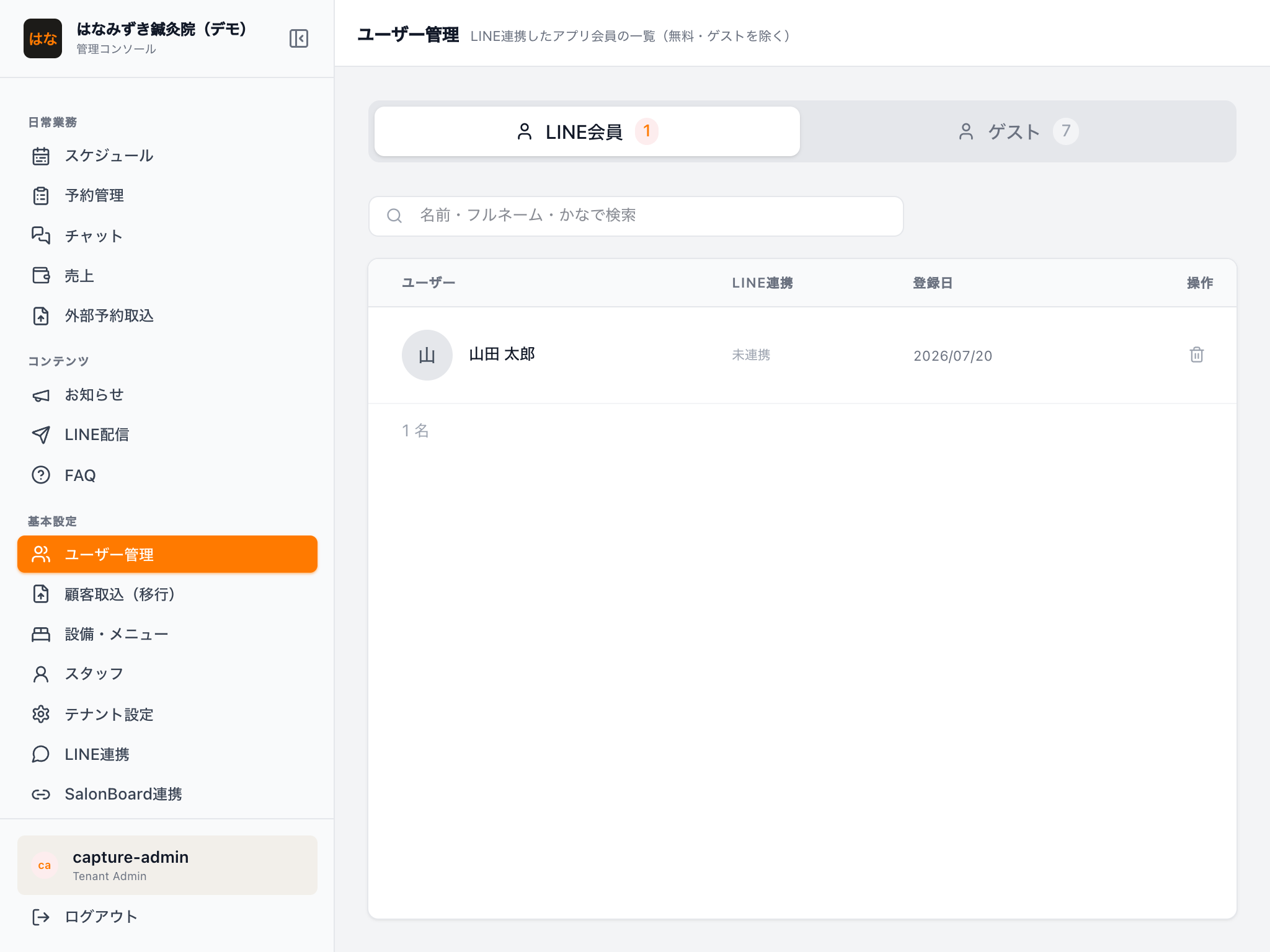This screenshot has height=952, width=1270.
Task: Click capture-admin account card
Action: [x=167, y=865]
